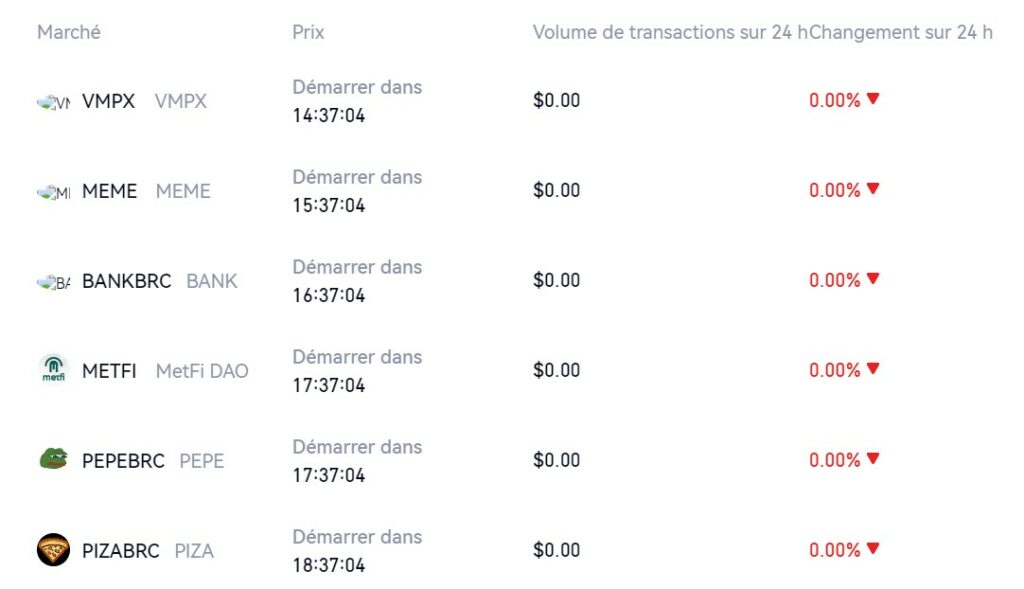Screen dimensions: 1024x589
Task: Click the MEME row 0.00% change value
Action: (834, 190)
